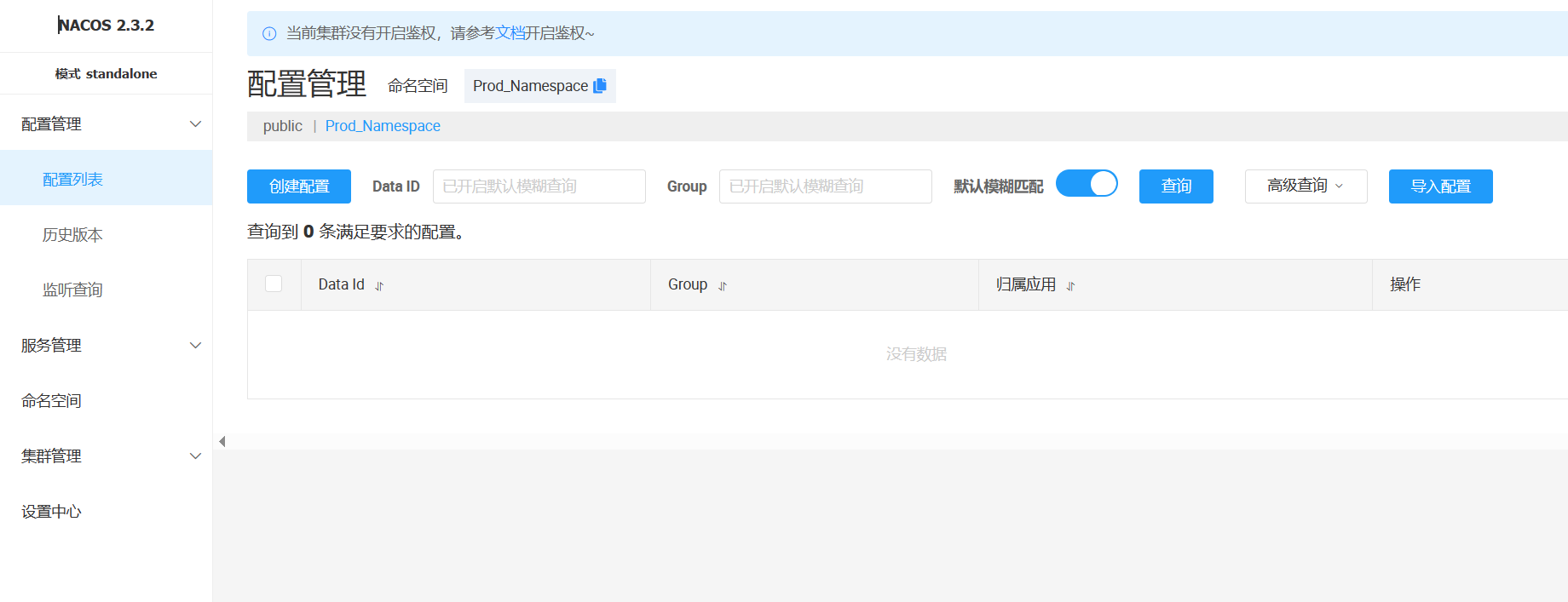Image resolution: width=1568 pixels, height=602 pixels.
Task: Click the 查询 search button
Action: pos(1176,186)
